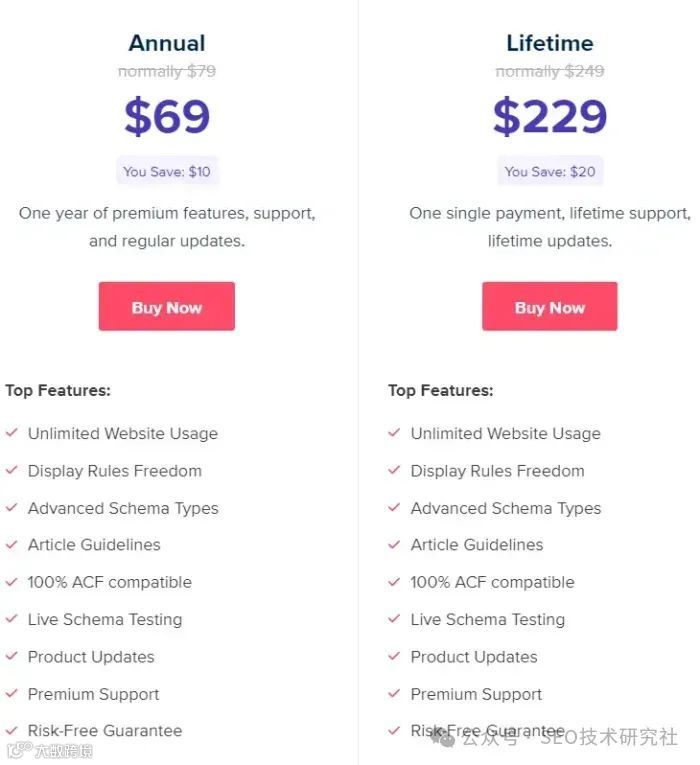Viewport: 700px width, 765px height.
Task: Click the strikethrough normally $79 text
Action: click(x=167, y=71)
